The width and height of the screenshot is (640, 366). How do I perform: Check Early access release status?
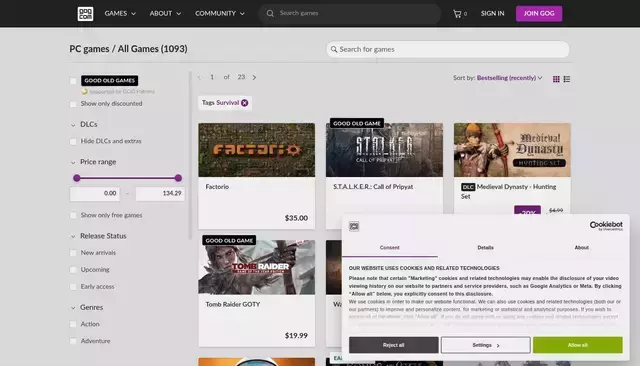[x=73, y=287]
